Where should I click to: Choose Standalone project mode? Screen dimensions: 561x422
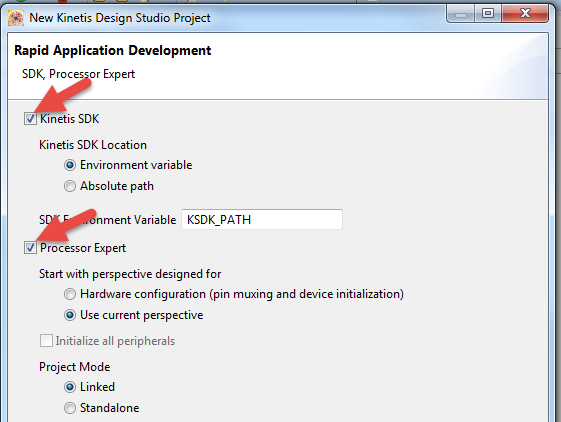coord(70,408)
